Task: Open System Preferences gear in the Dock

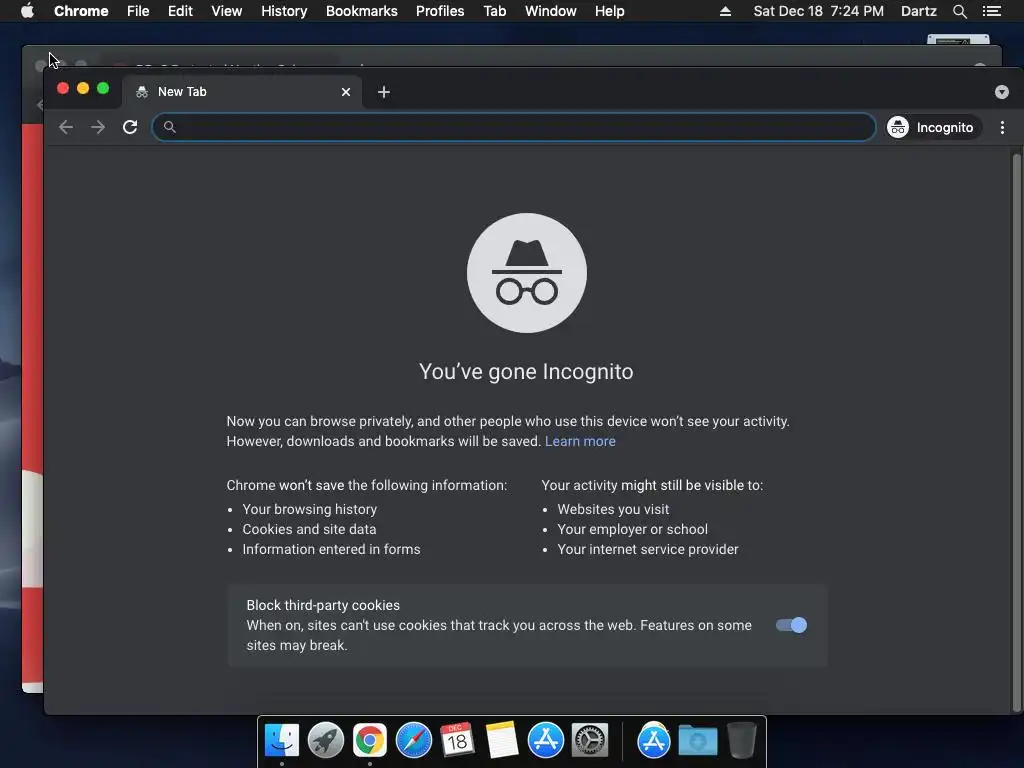Action: 590,740
